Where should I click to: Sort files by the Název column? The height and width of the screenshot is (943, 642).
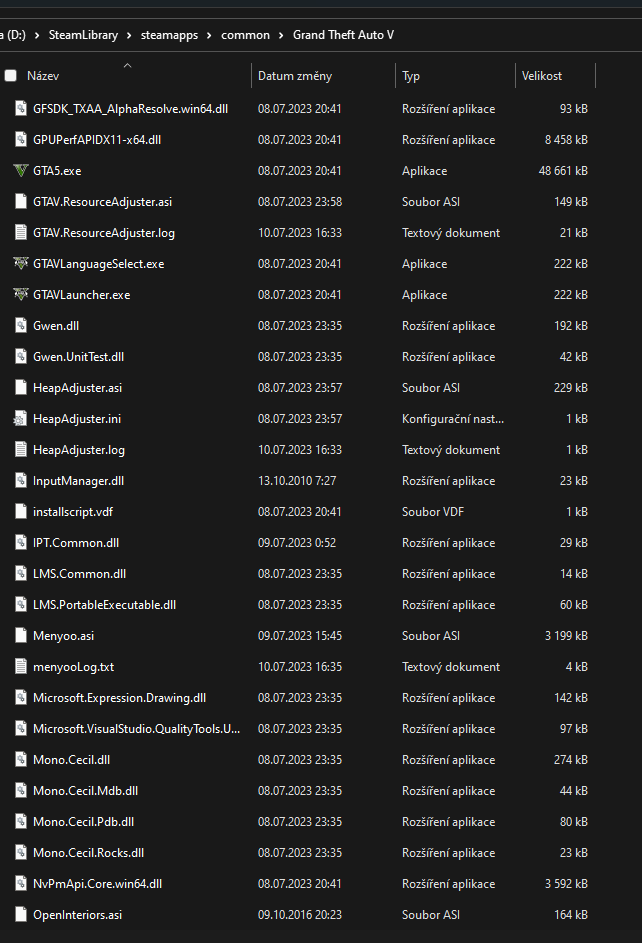pos(43,76)
